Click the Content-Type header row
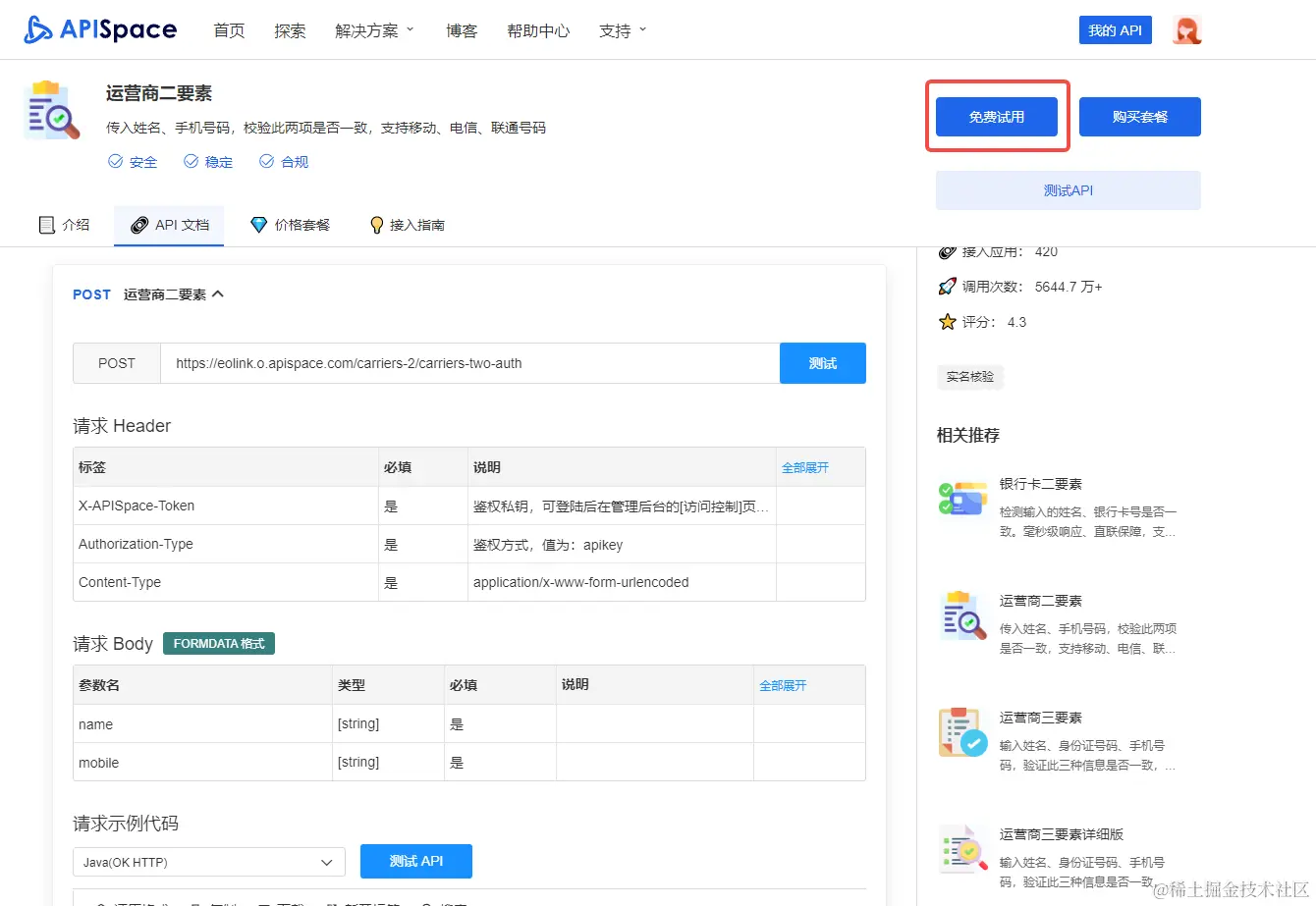Viewport: 1316px width, 906px height. tap(469, 582)
